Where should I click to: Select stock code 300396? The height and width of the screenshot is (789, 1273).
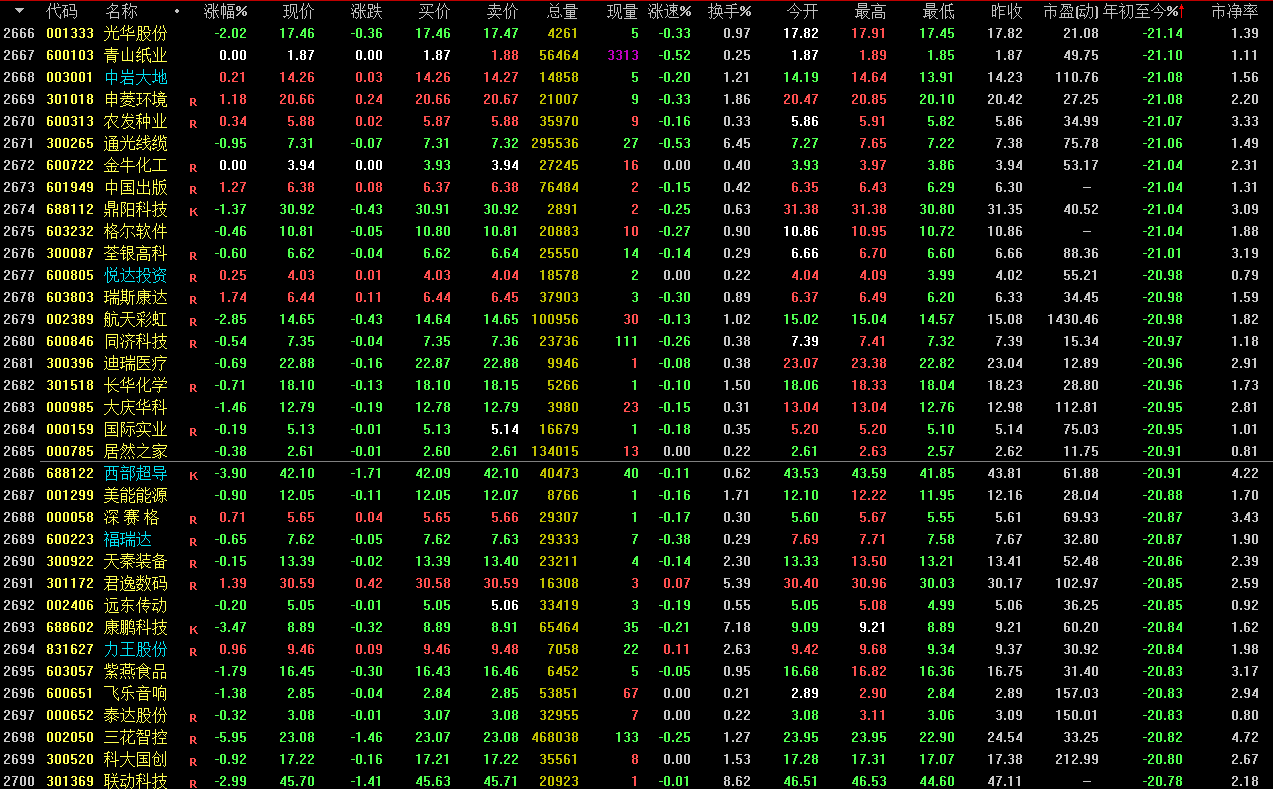(70, 364)
